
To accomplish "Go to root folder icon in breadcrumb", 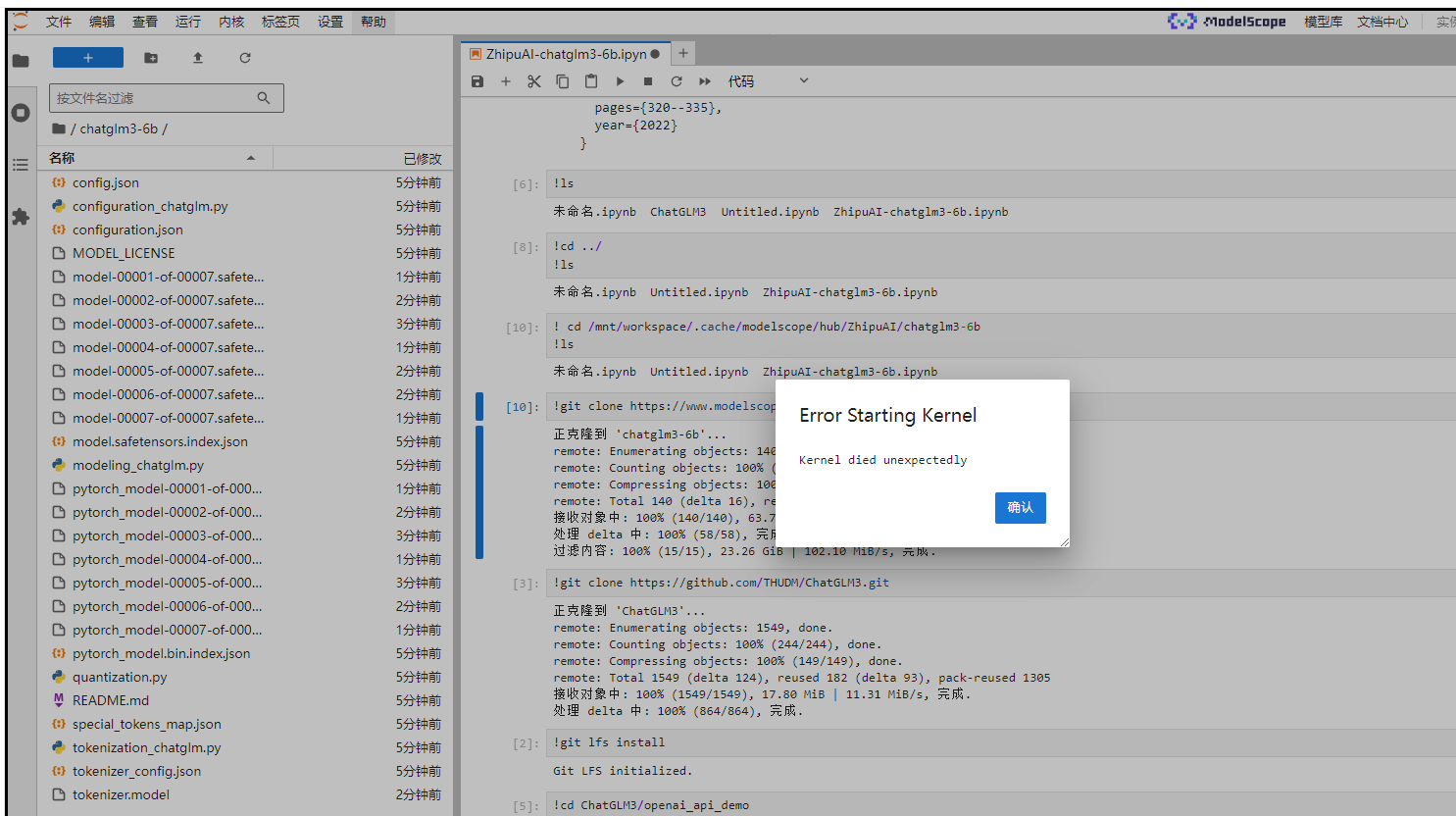I will tap(59, 128).
